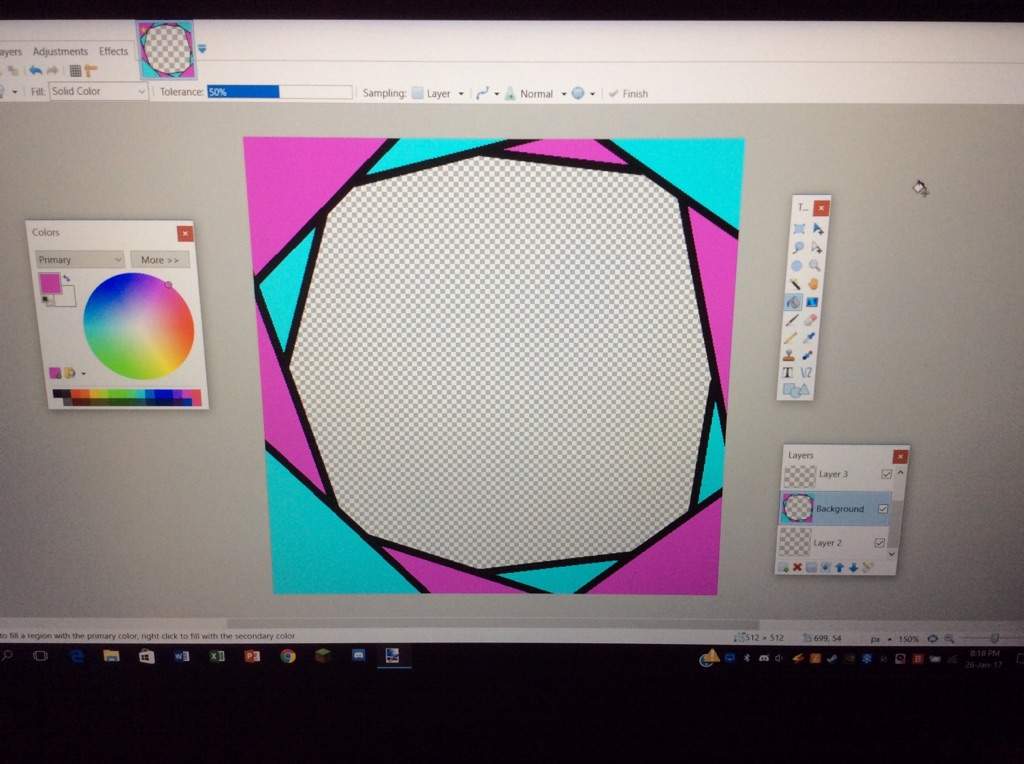Delete the selected layer with red X
Image resolution: width=1024 pixels, height=764 pixels.
797,567
